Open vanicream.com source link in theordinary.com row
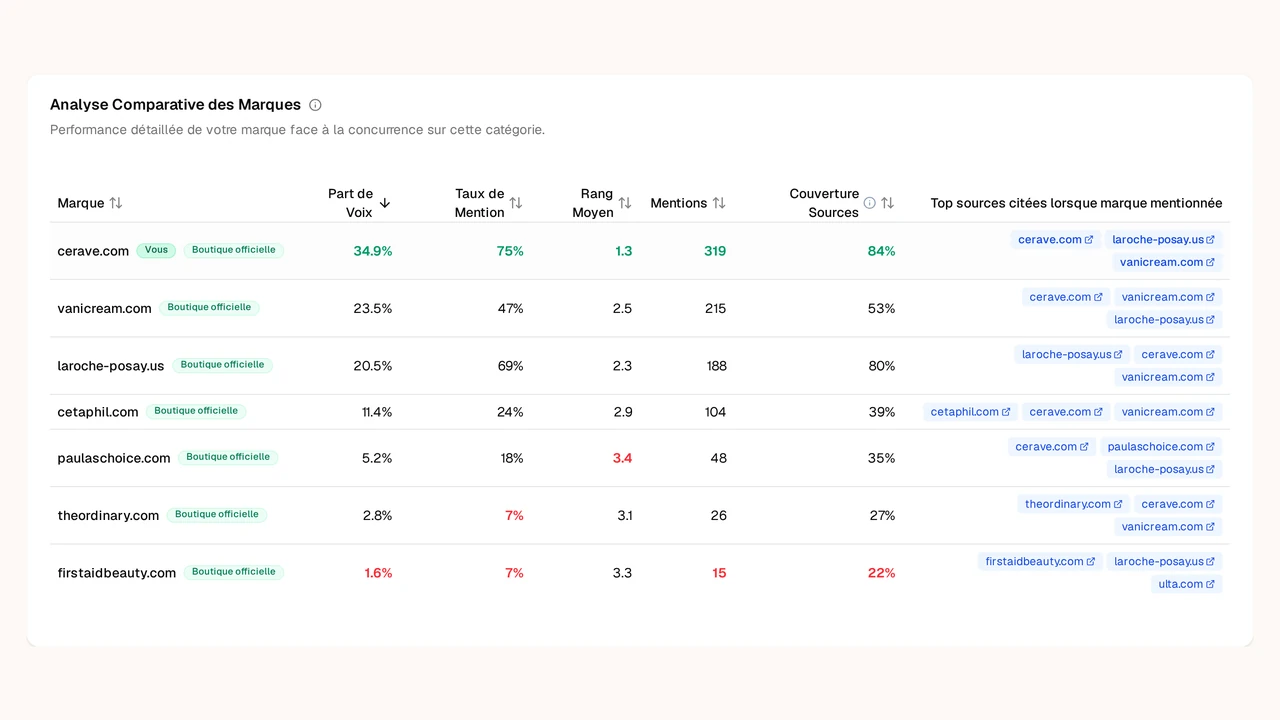Screen dimensions: 1280x720 click(x=1168, y=527)
